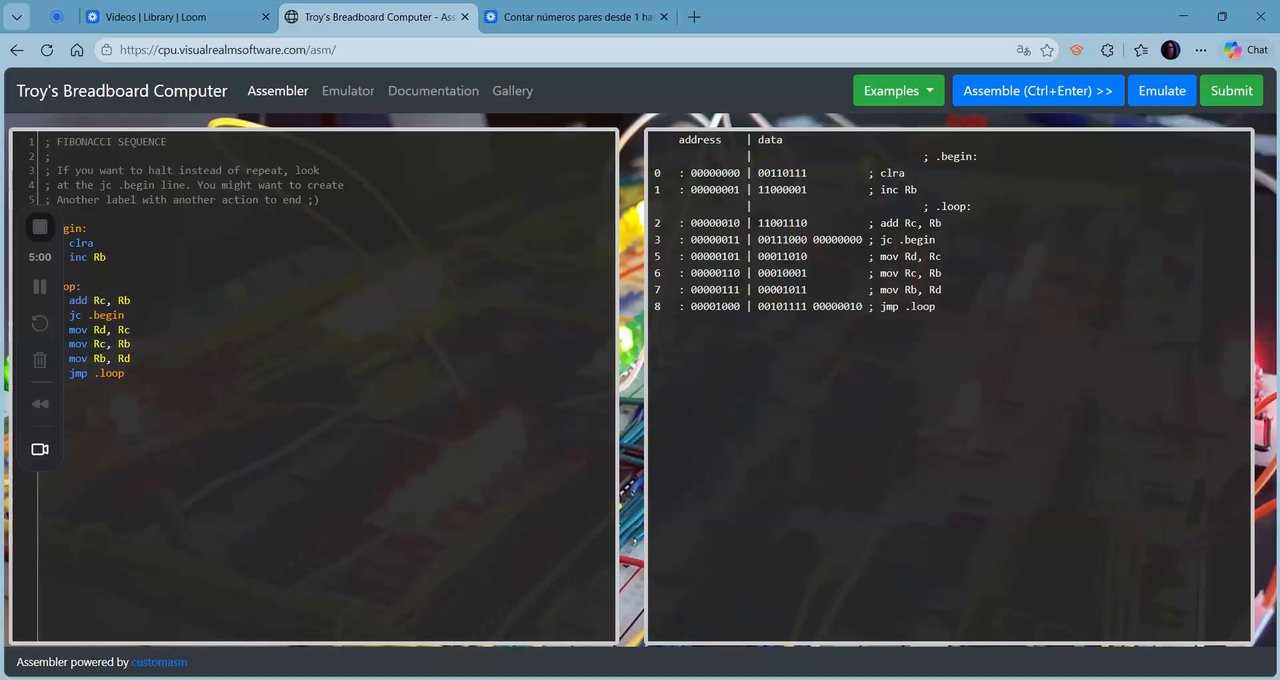Close the Contar números pares tab
Viewport: 1280px width, 680px height.
tap(665, 17)
